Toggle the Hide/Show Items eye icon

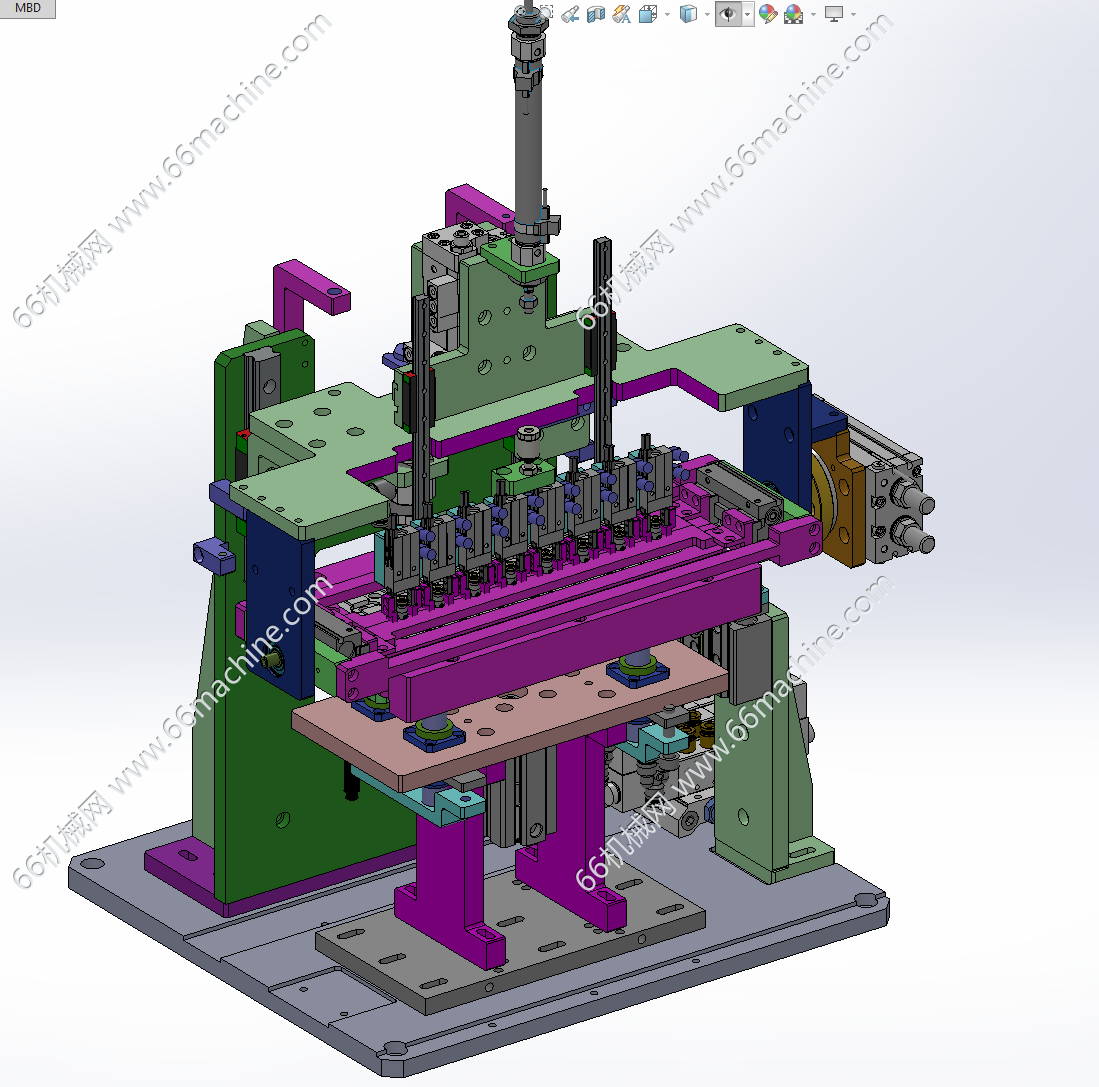click(x=729, y=14)
